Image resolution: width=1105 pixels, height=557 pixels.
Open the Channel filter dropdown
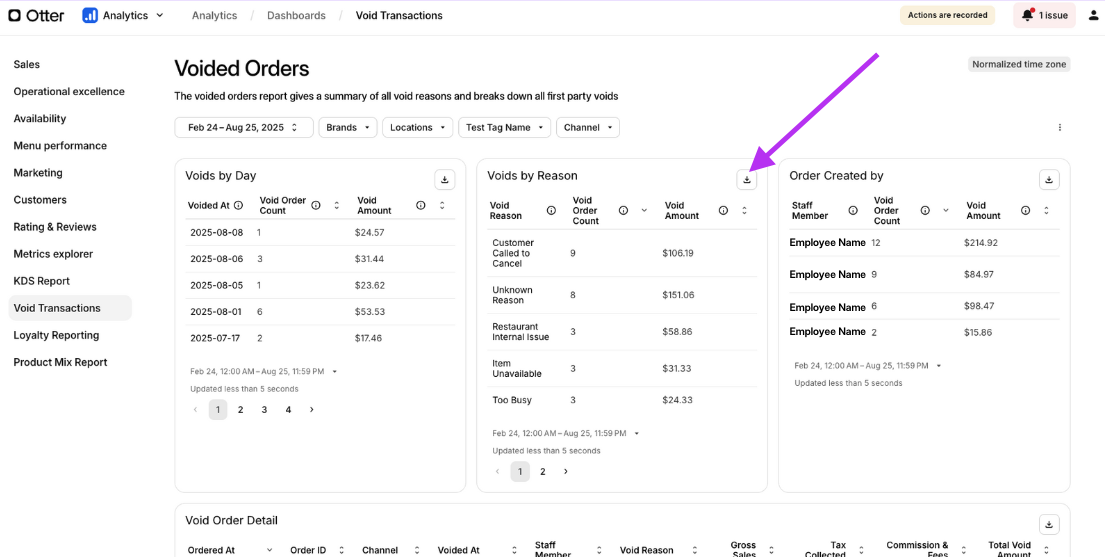(588, 128)
